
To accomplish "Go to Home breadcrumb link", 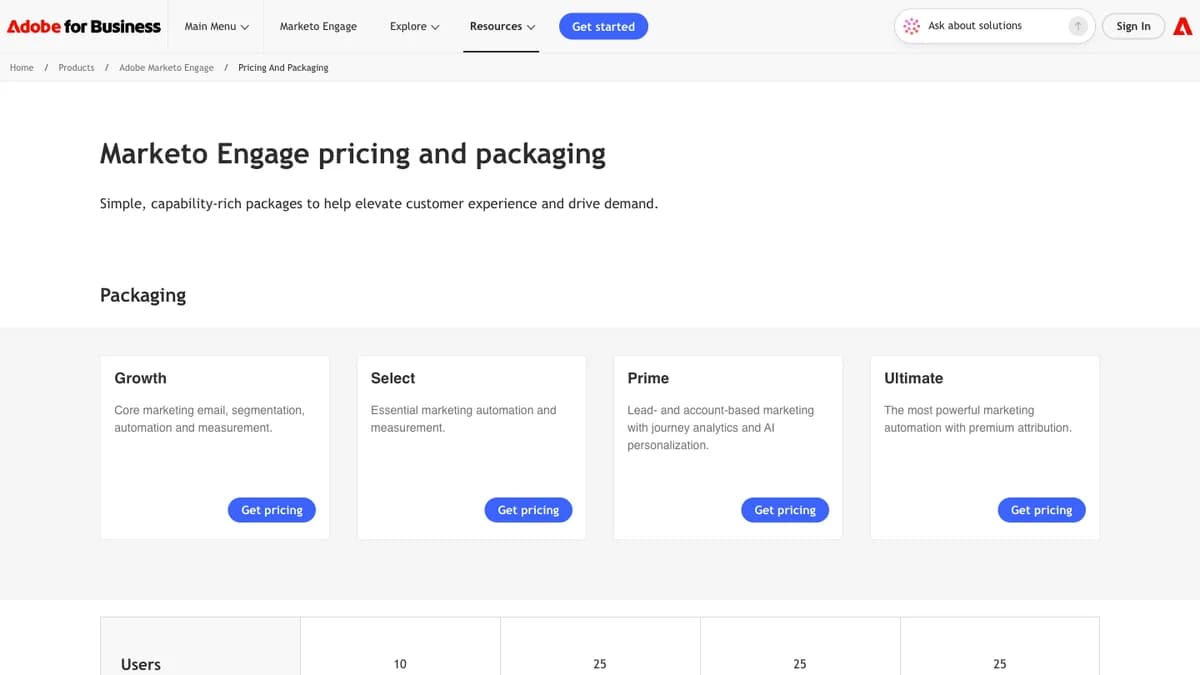I will click(x=22, y=68).
